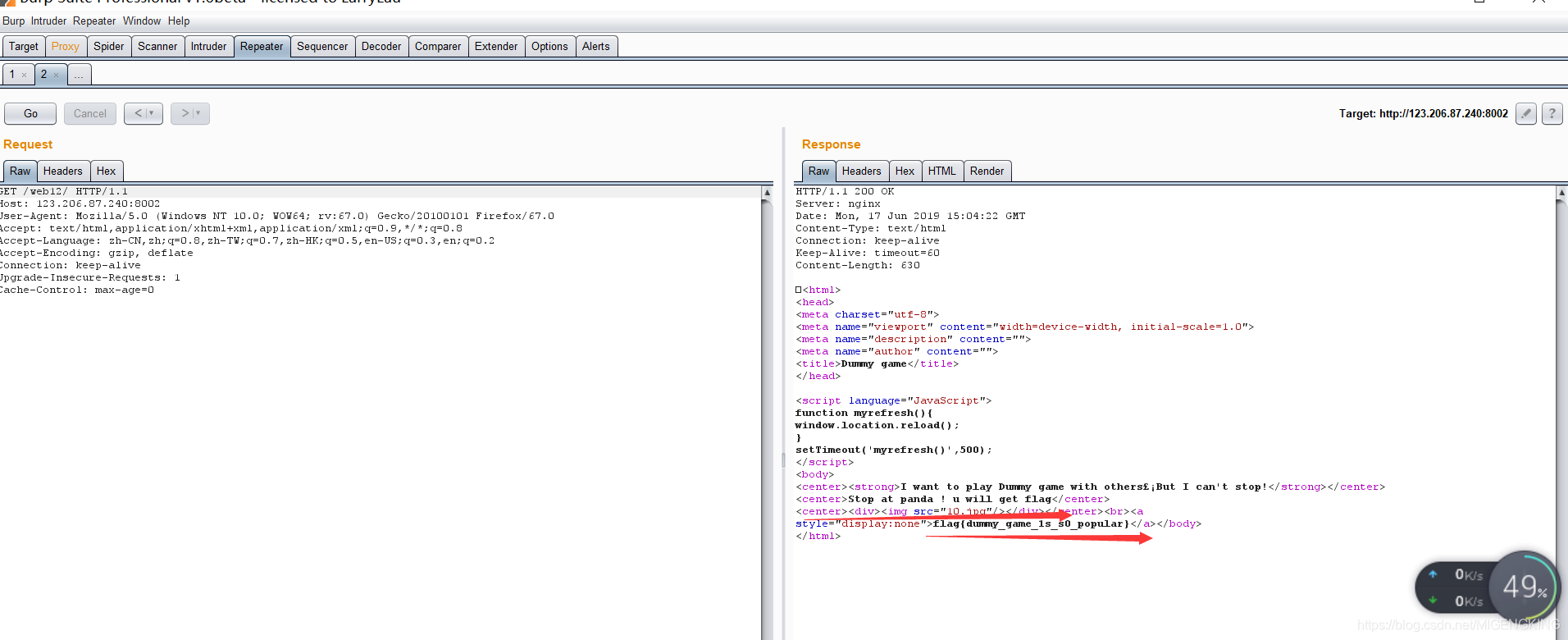1568x640 pixels.
Task: Go forward with the next request arrow
Action: tap(190, 113)
